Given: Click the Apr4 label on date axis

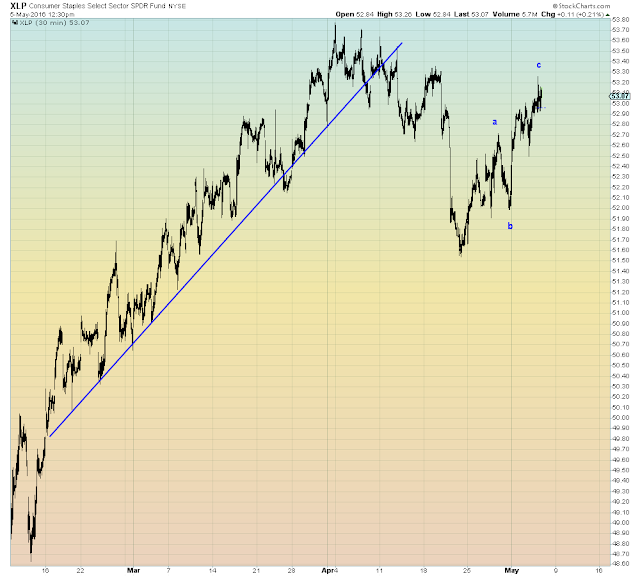Looking at the screenshot, I should [x=330, y=570].
